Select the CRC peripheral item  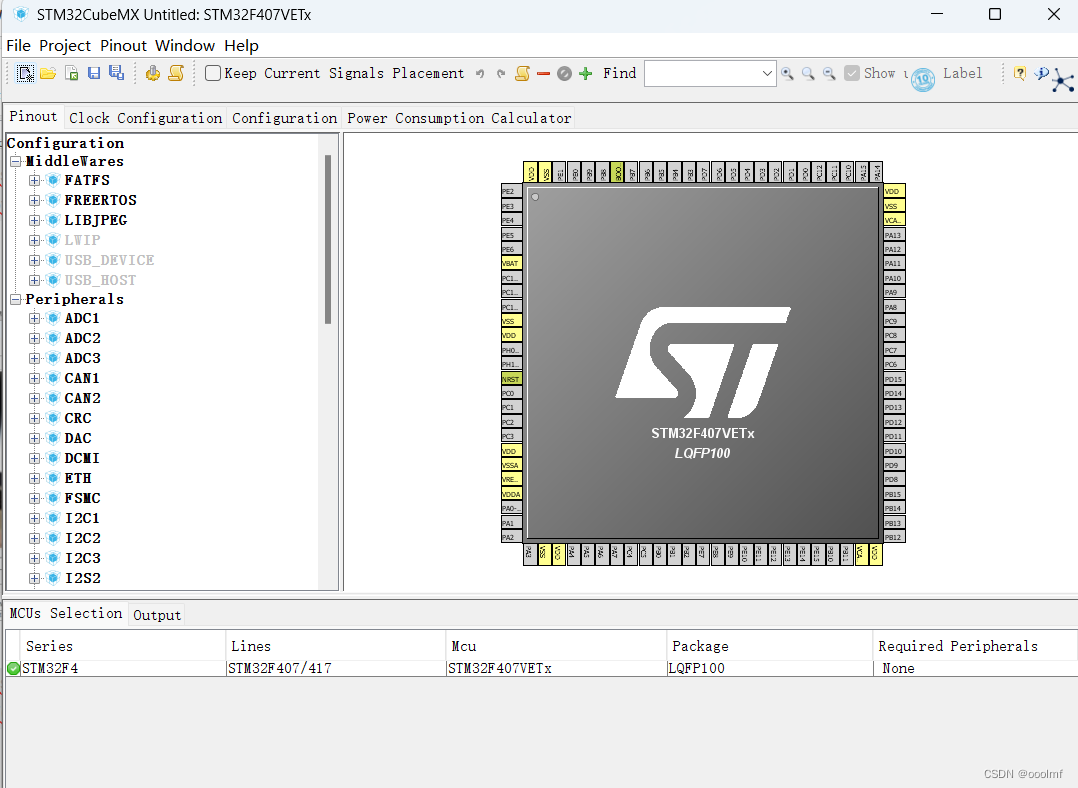pos(78,419)
